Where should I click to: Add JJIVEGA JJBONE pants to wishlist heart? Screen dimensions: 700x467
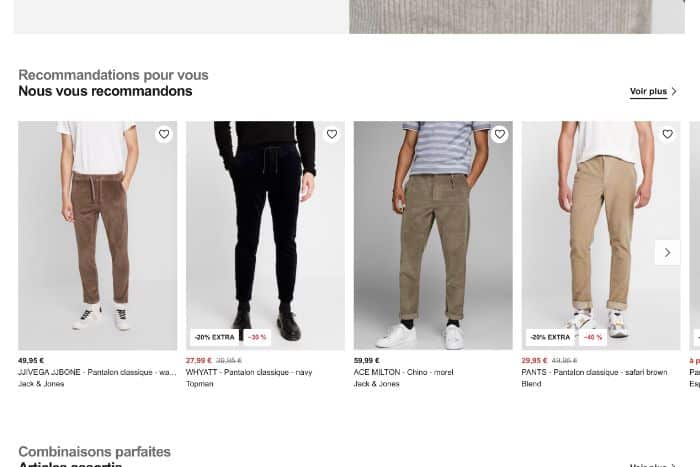coord(164,134)
